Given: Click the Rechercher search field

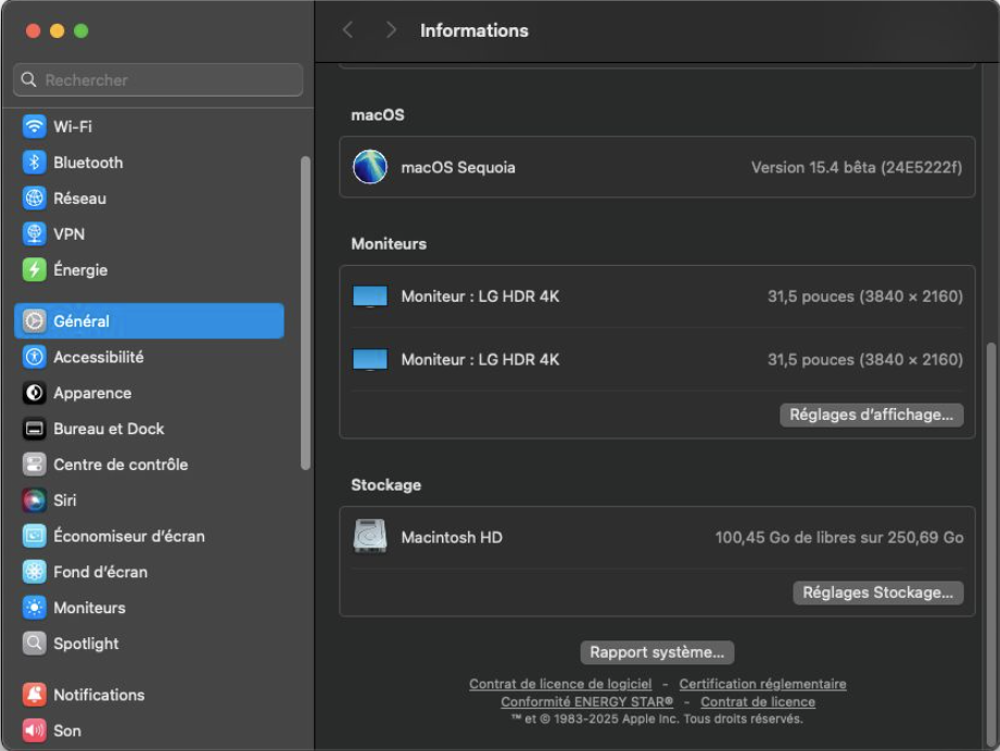Looking at the screenshot, I should [x=158, y=80].
